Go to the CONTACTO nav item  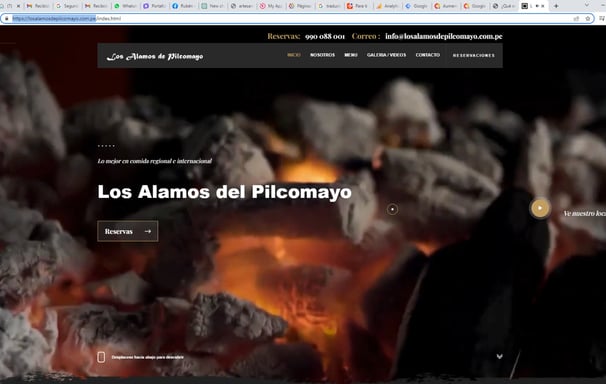428,55
